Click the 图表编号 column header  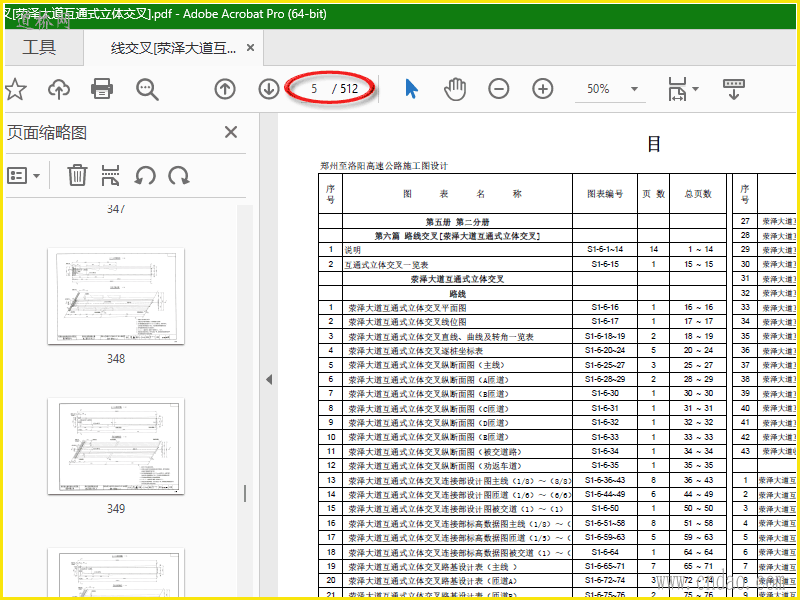pyautogui.click(x=605, y=194)
